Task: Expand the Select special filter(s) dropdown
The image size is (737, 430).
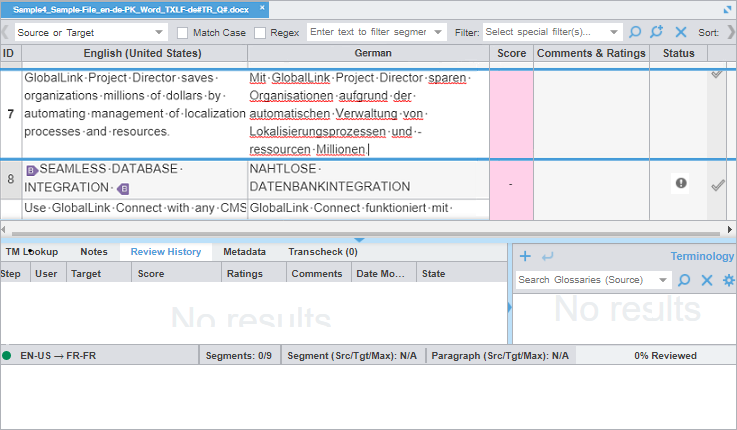Action: tap(551, 33)
